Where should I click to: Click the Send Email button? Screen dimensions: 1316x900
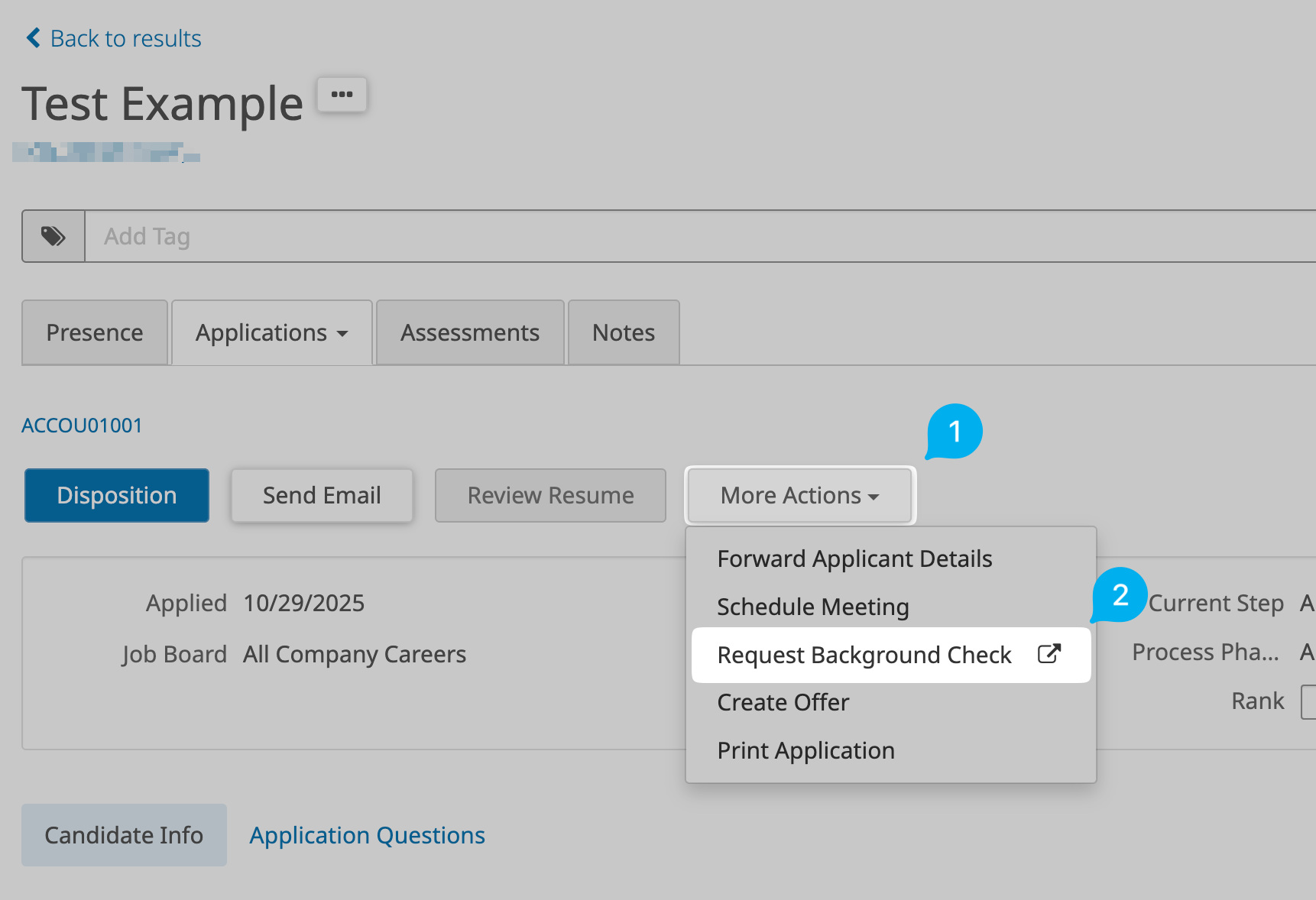pos(322,496)
